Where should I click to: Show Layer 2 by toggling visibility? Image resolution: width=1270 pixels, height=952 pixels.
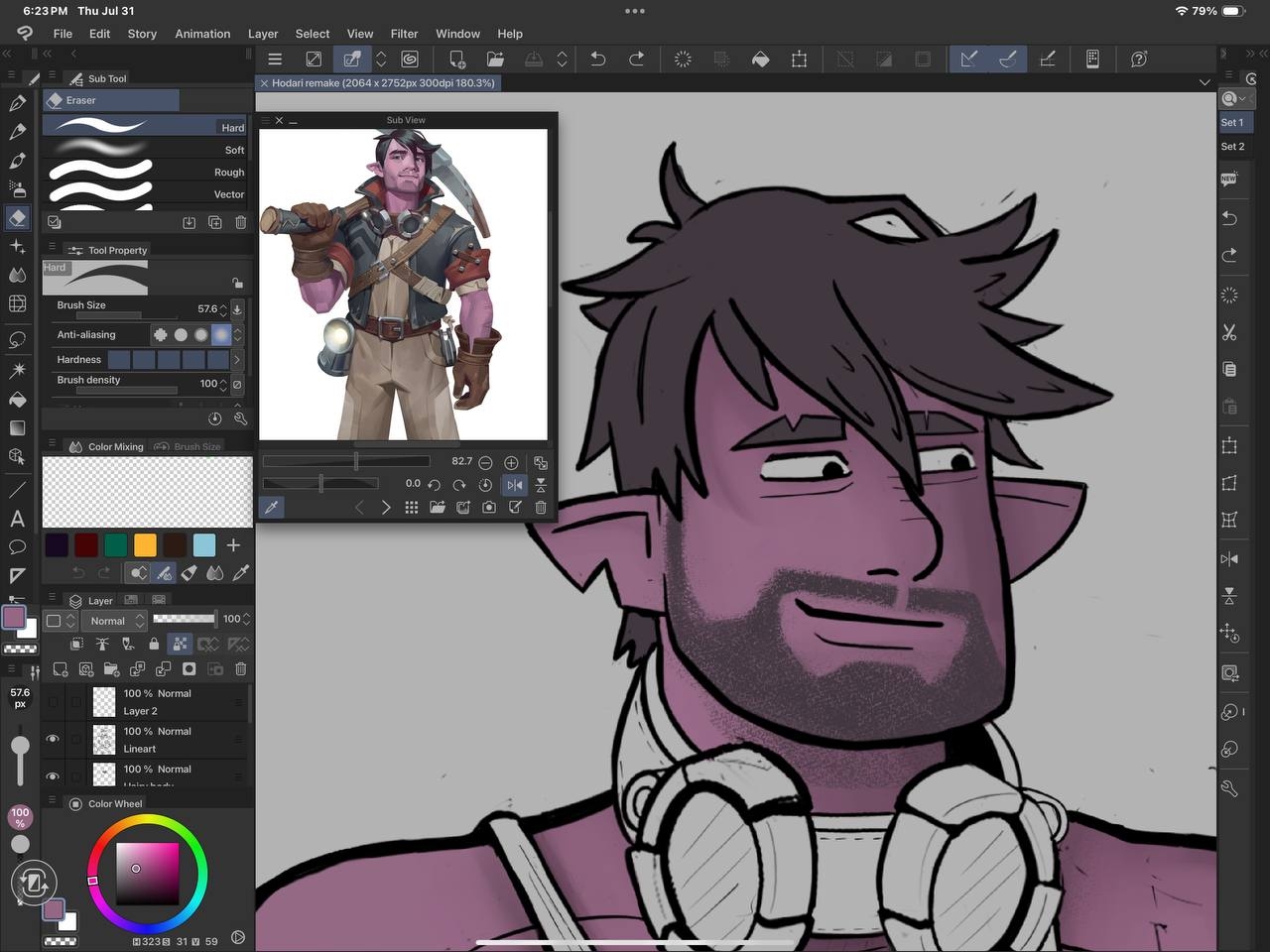coord(53,702)
